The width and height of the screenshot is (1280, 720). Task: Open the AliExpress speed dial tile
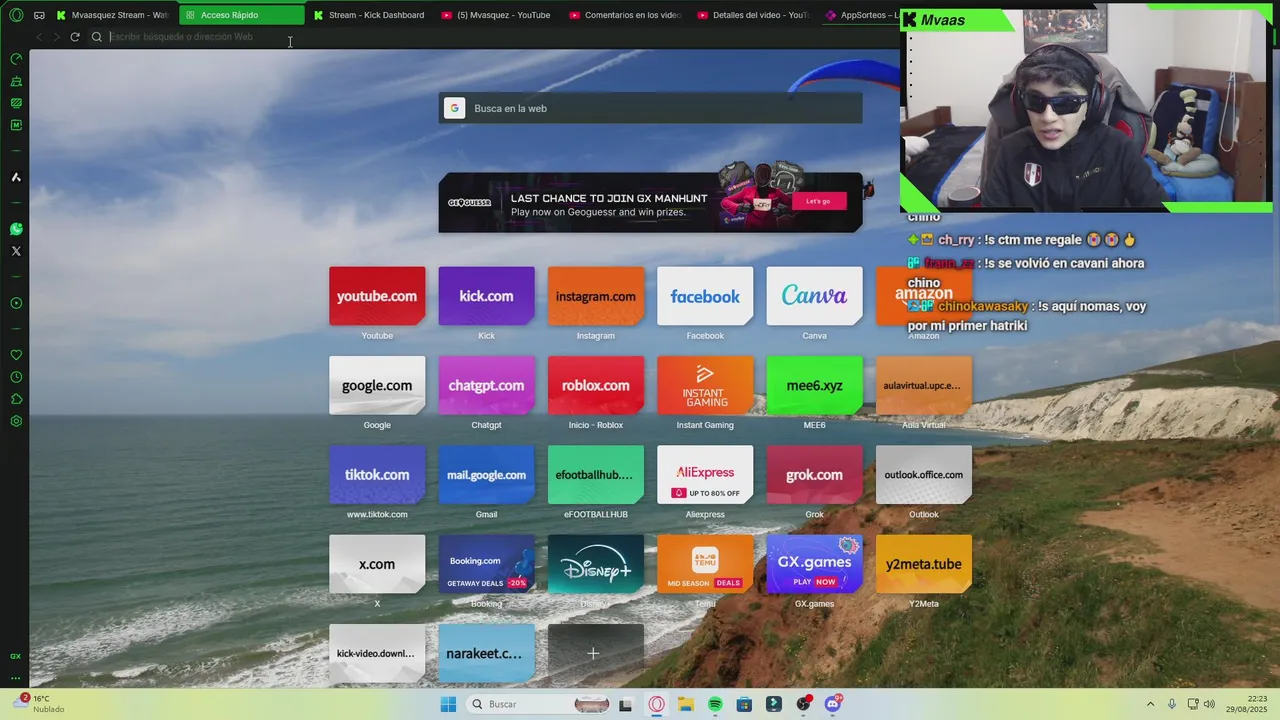[x=705, y=475]
